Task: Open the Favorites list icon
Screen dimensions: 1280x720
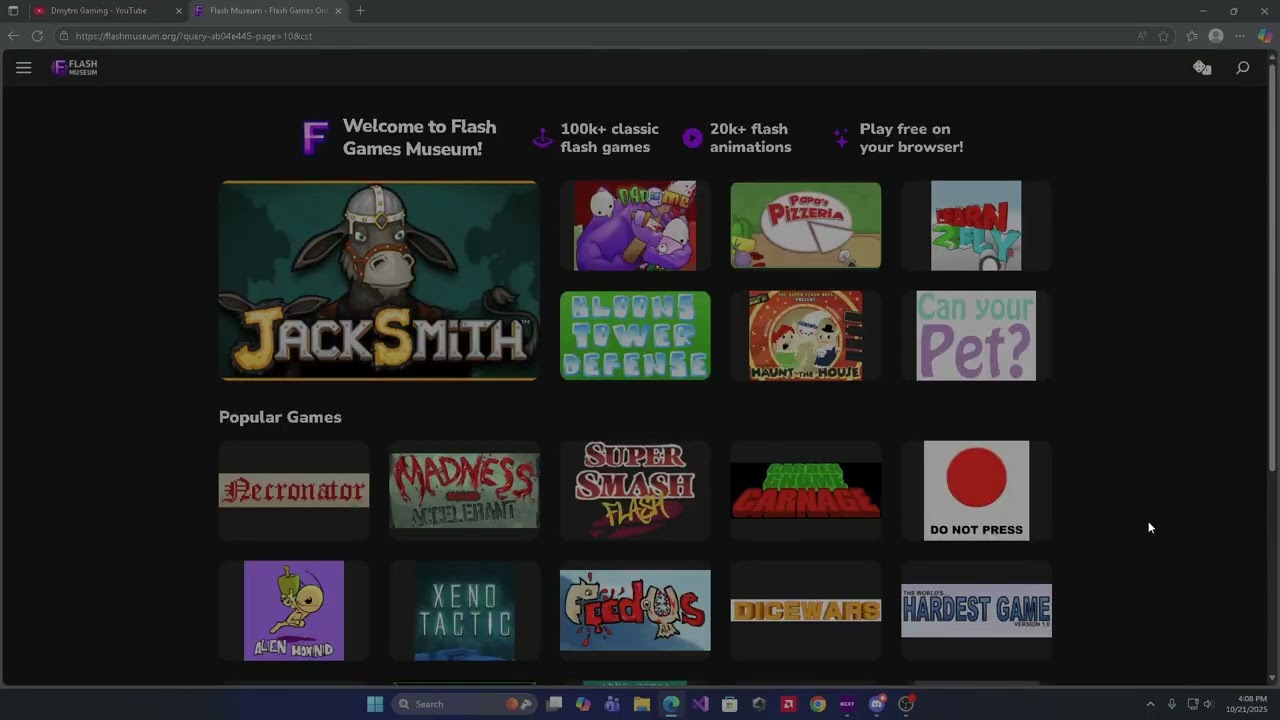Action: 1192,36
